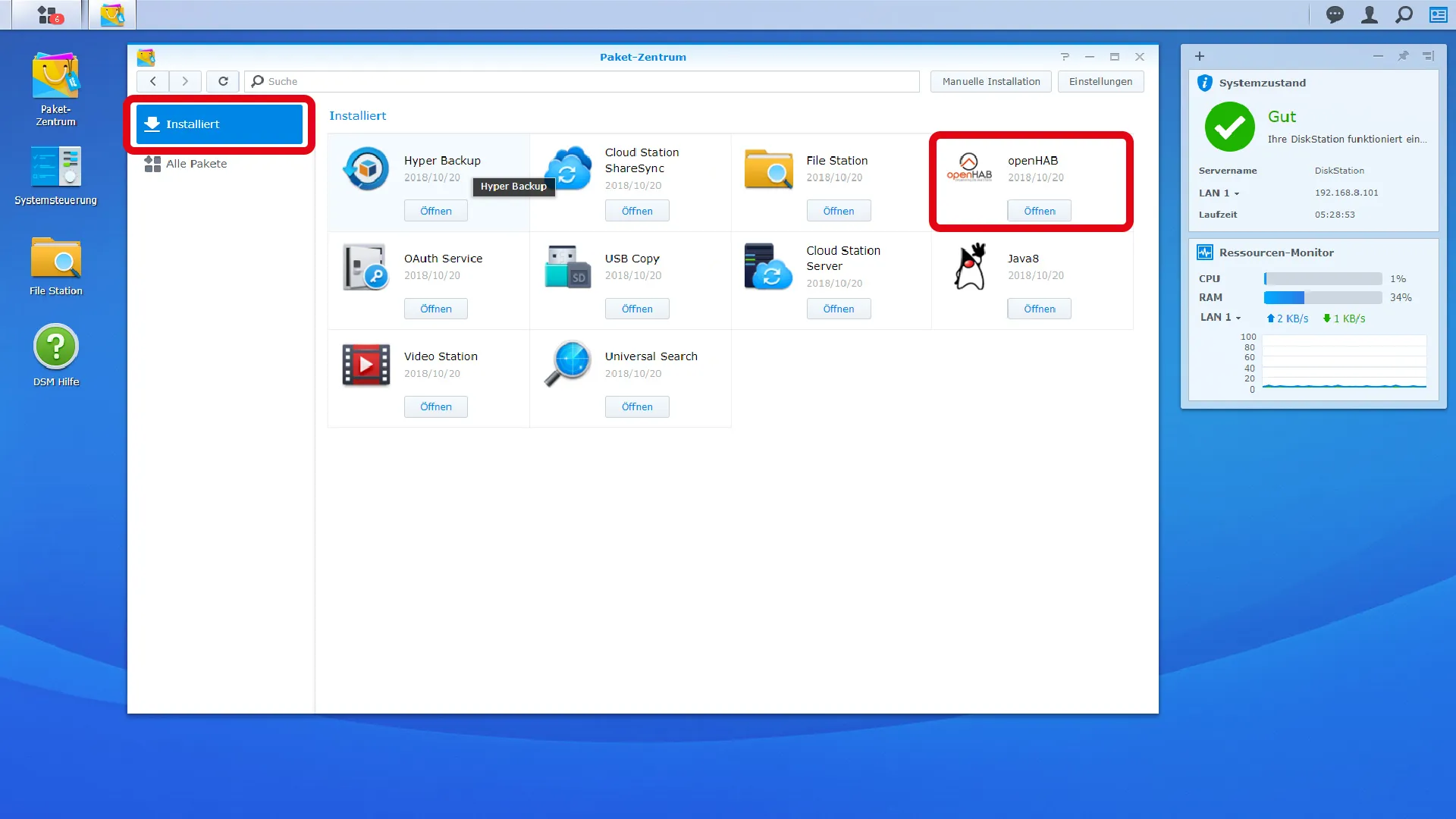The image size is (1456, 819).
Task: Open Hyper Backup with its Öffnen button
Action: click(436, 211)
